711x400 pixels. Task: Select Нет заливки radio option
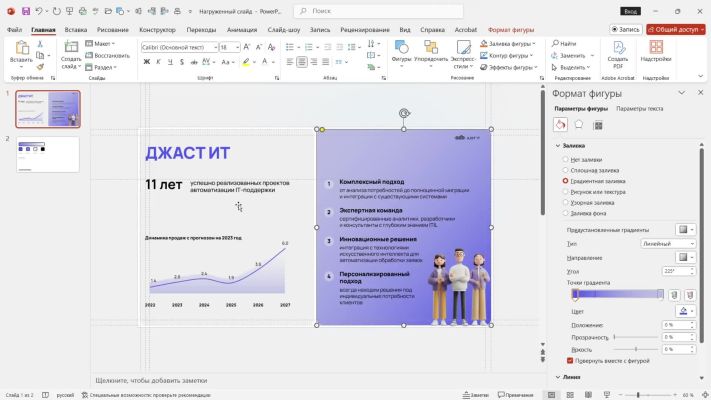pos(565,159)
